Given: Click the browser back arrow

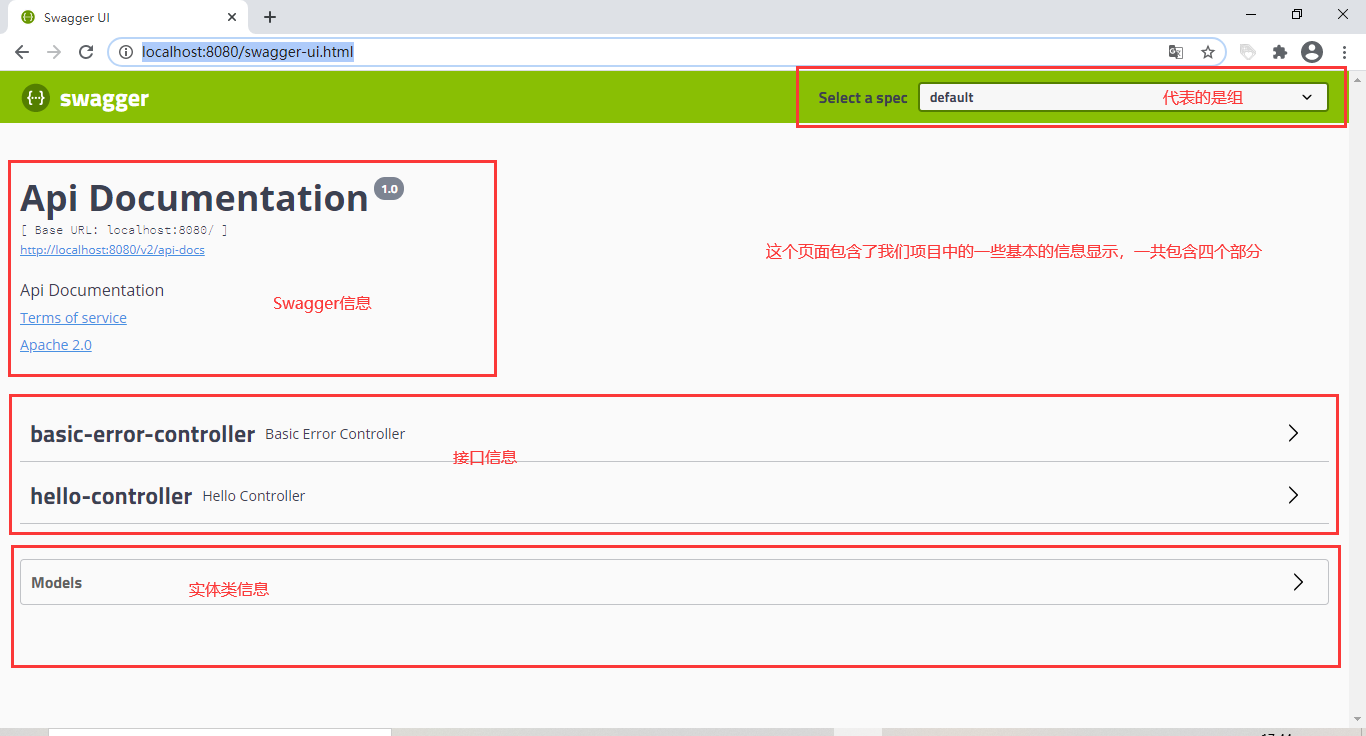Looking at the screenshot, I should pyautogui.click(x=22, y=52).
